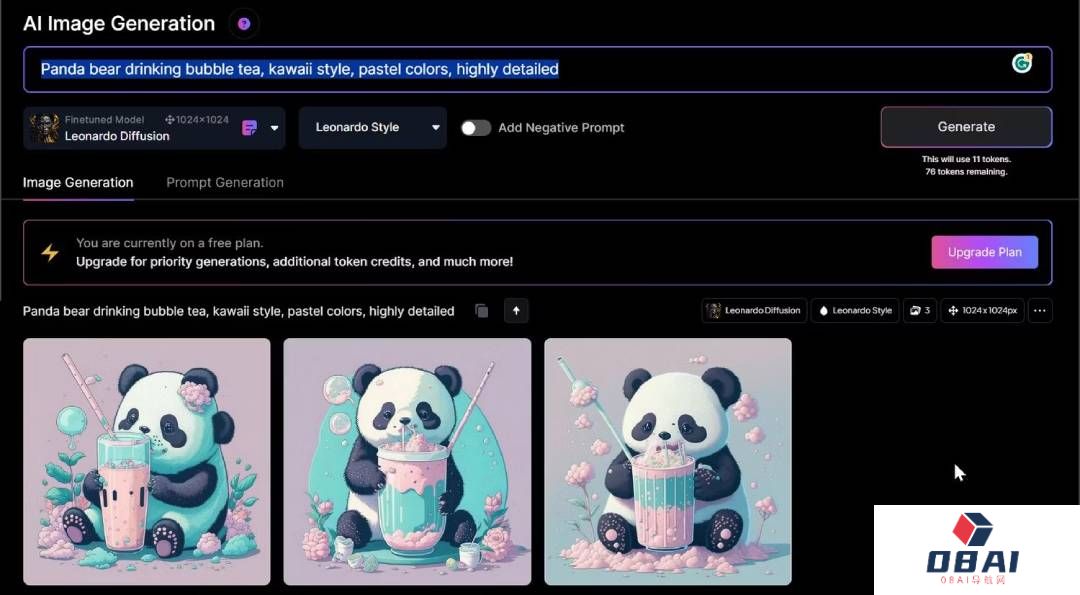Click the image count badge showing 3
Image resolution: width=1080 pixels, height=595 pixels.
(x=919, y=310)
